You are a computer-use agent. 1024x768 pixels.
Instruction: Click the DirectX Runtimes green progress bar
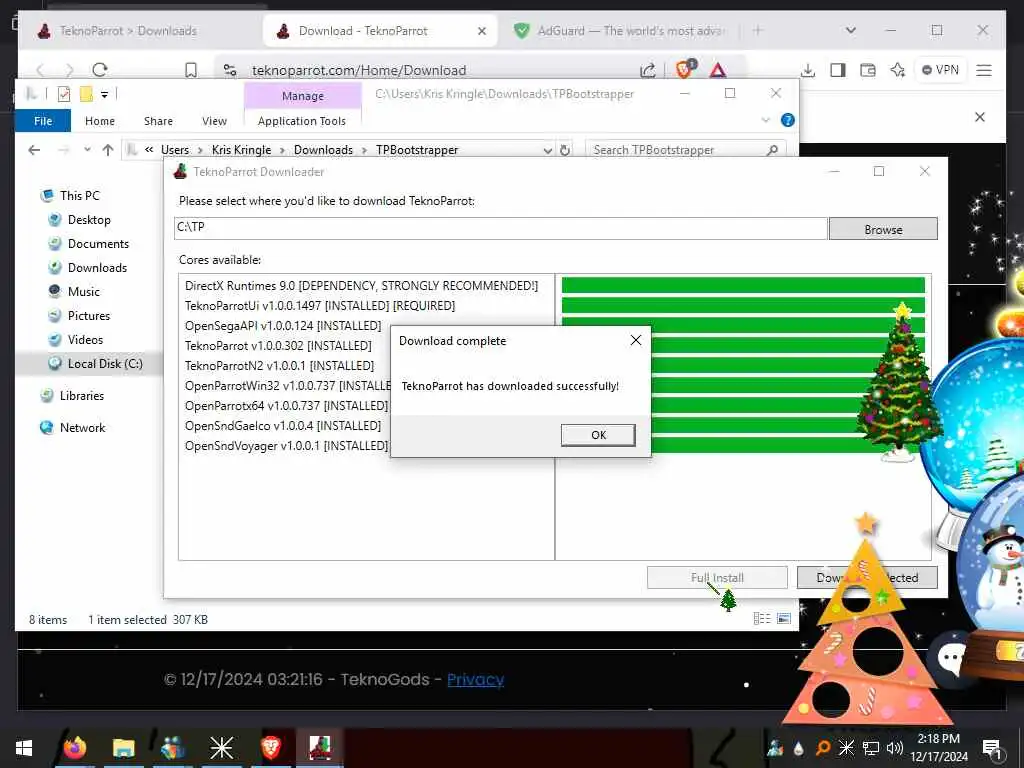pyautogui.click(x=743, y=285)
